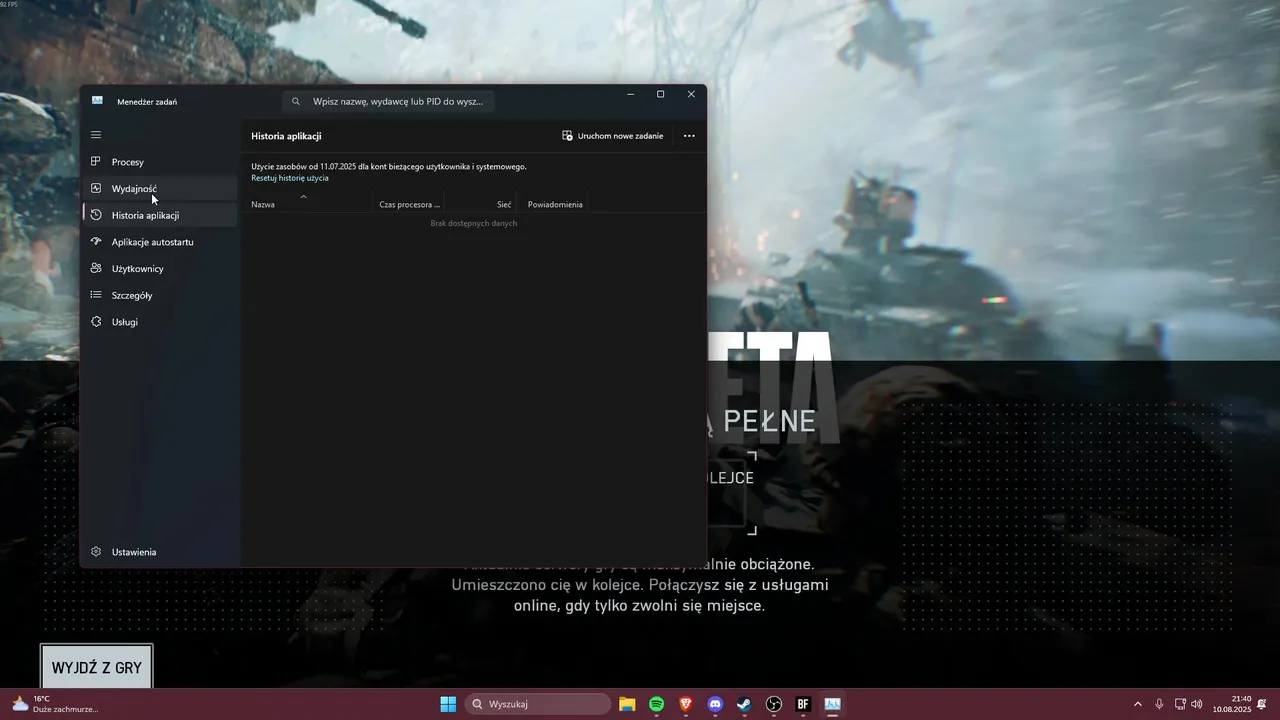The image size is (1280, 720).
Task: Open Steam from the taskbar
Action: coord(744,704)
